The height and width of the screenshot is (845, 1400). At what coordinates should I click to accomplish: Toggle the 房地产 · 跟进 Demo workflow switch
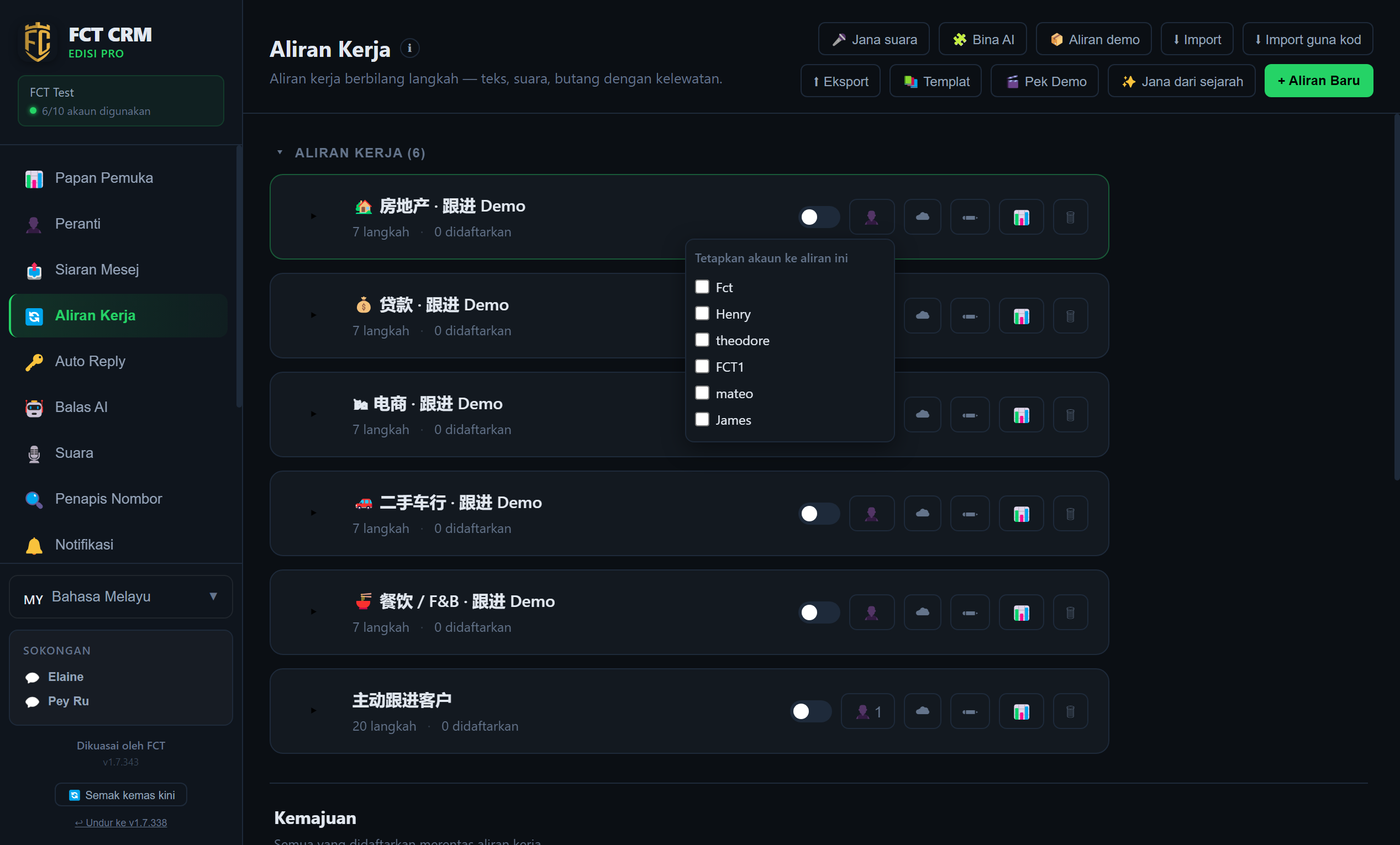(819, 217)
